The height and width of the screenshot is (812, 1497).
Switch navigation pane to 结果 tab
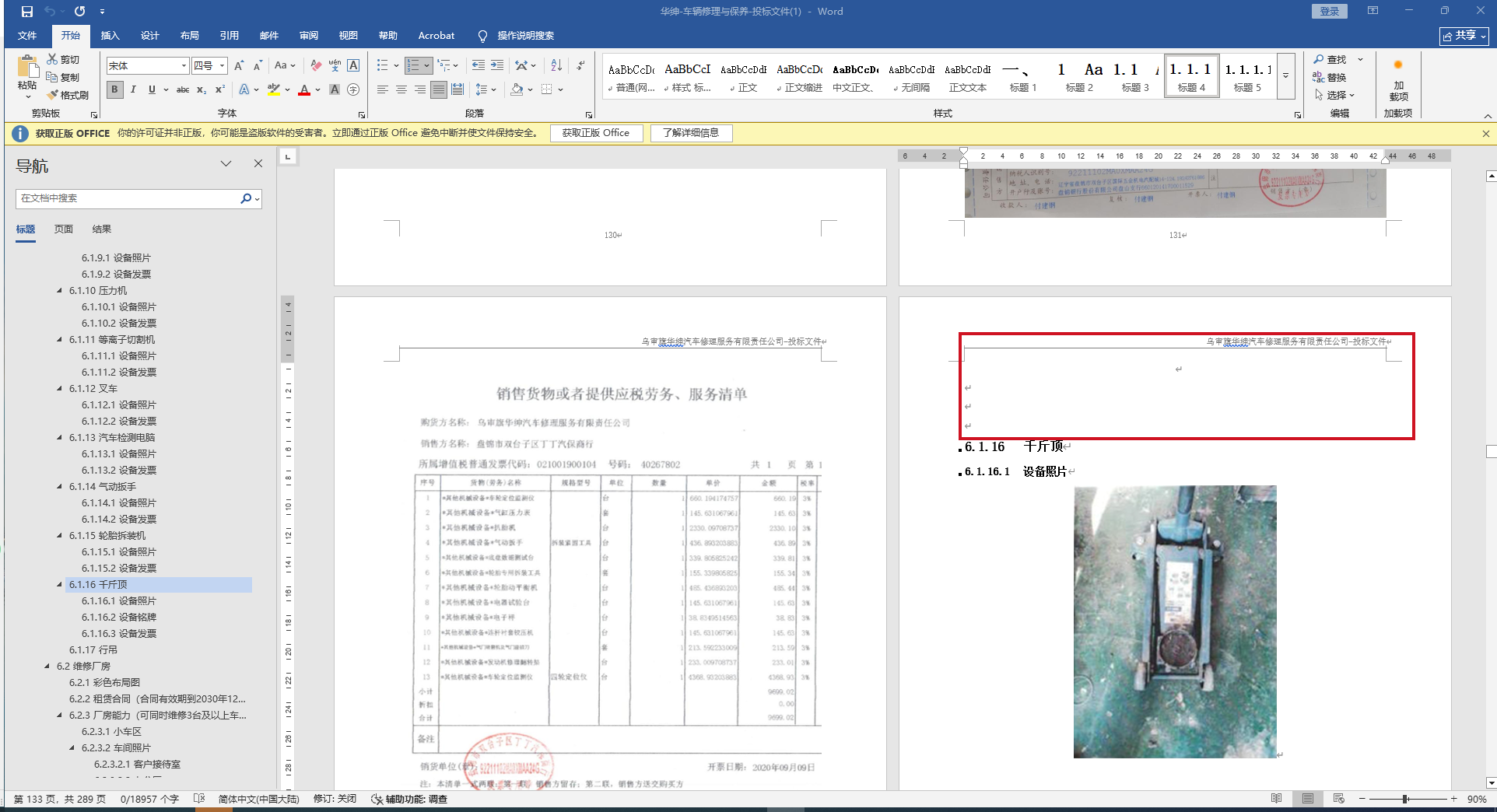tap(102, 229)
